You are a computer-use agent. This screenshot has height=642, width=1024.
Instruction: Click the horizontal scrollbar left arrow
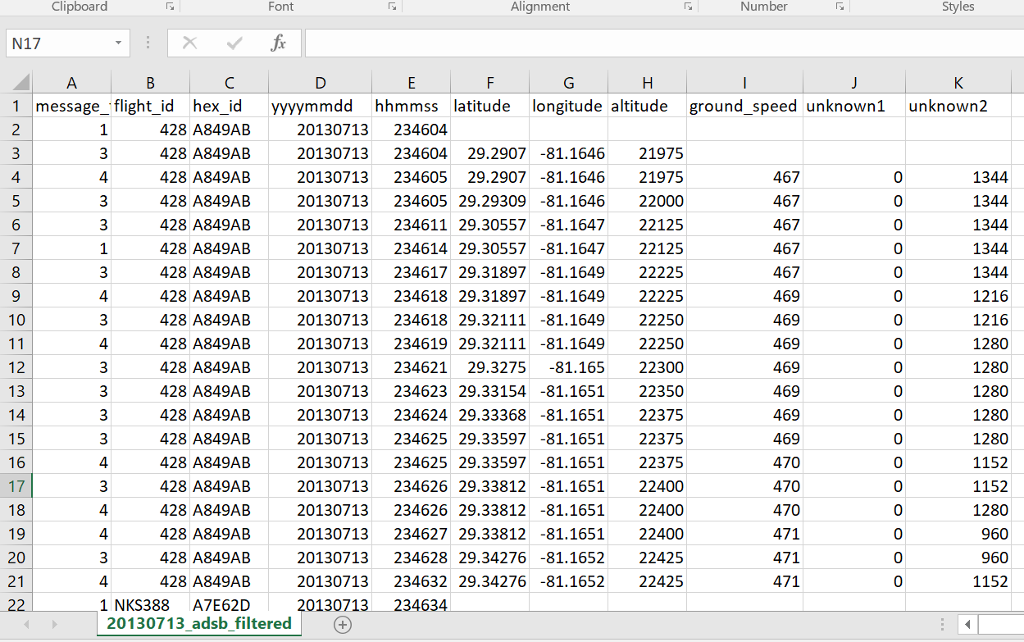click(x=967, y=624)
